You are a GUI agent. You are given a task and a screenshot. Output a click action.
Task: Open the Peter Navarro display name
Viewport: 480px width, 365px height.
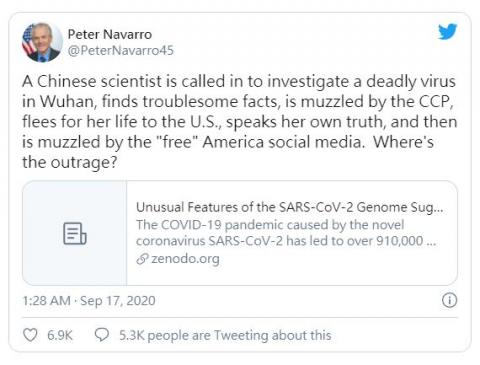point(110,34)
